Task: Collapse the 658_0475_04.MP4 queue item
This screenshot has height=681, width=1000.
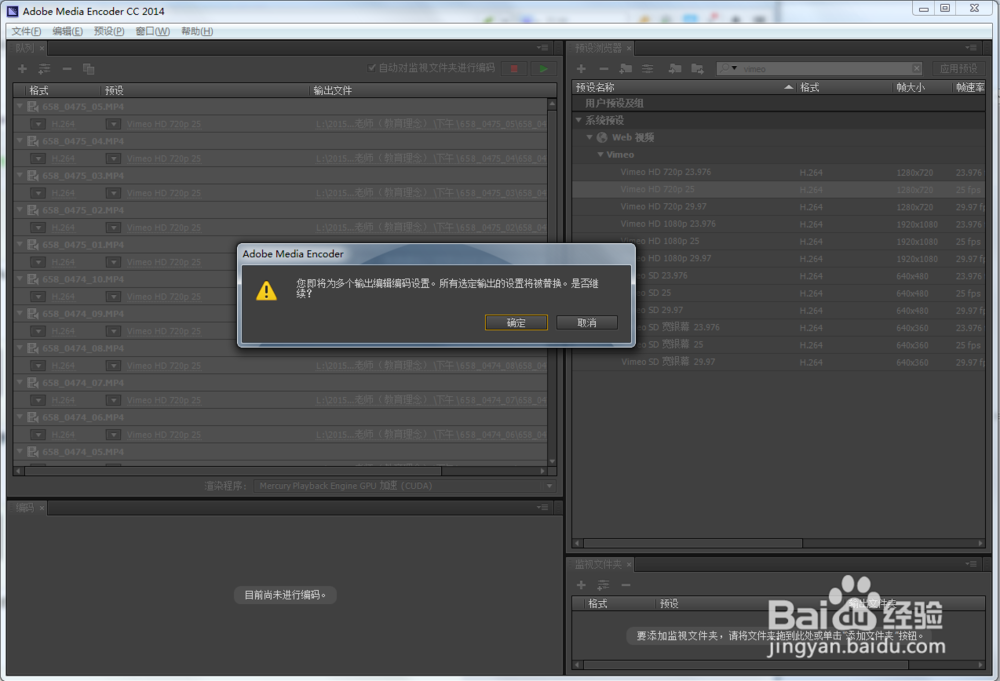Action: (x=20, y=141)
